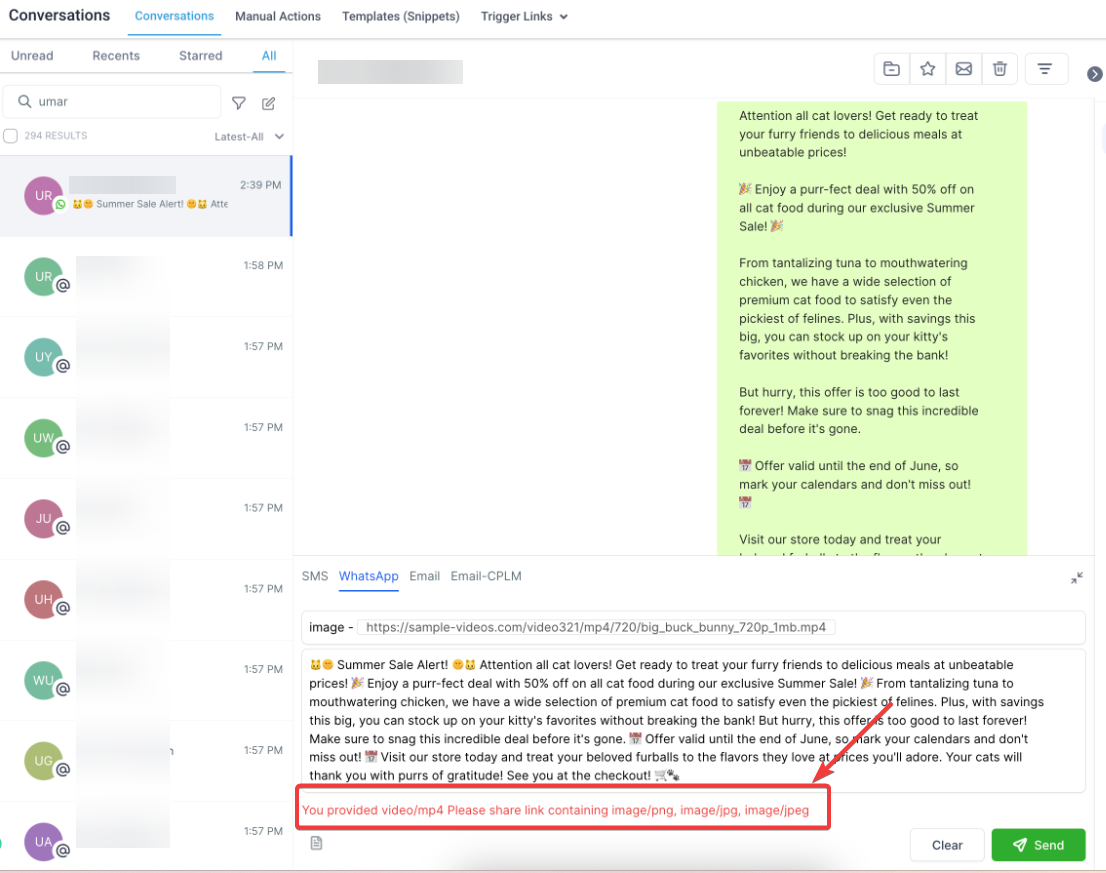This screenshot has height=873, width=1106.
Task: Delete conversation with trash icon
Action: (x=999, y=69)
